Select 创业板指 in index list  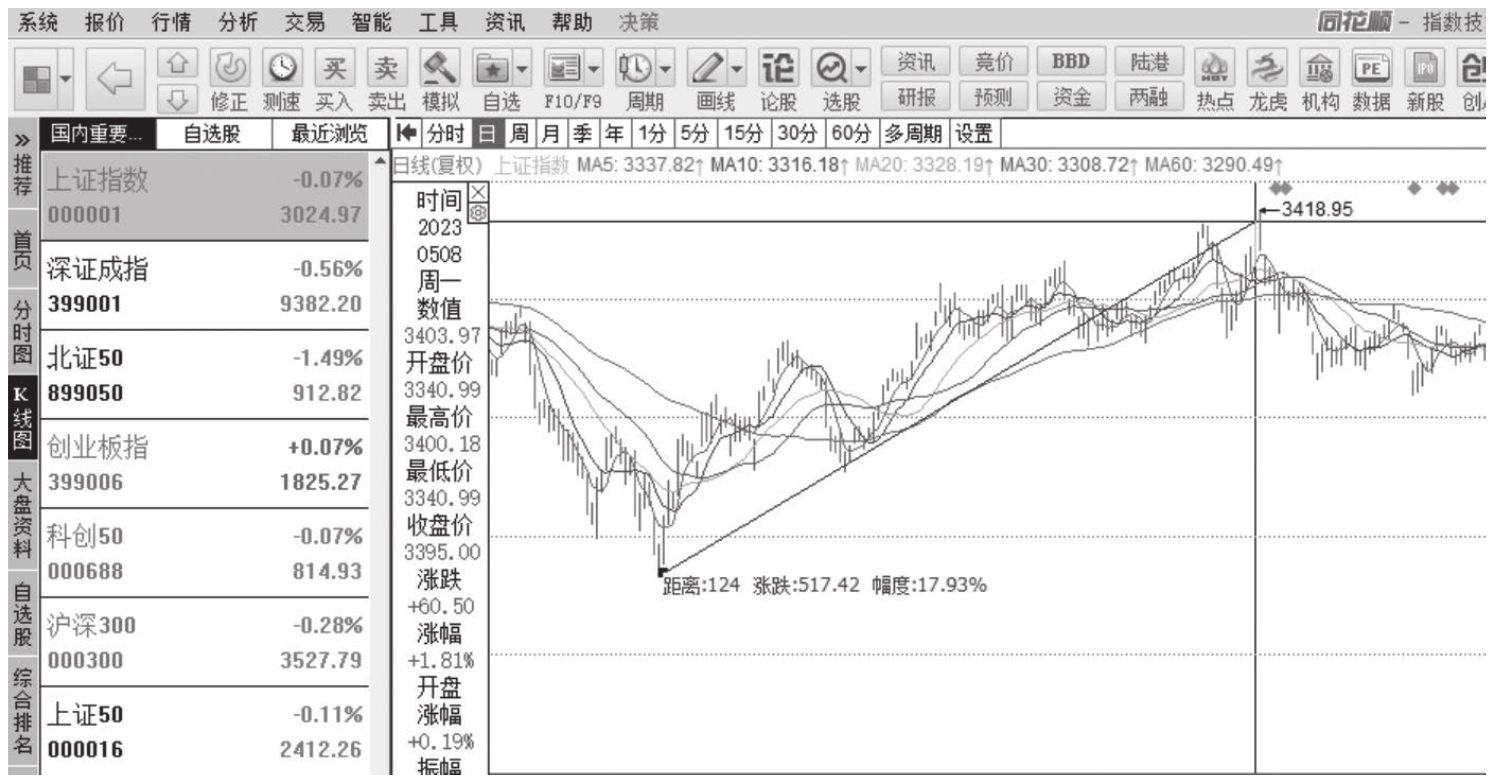[x=205, y=464]
